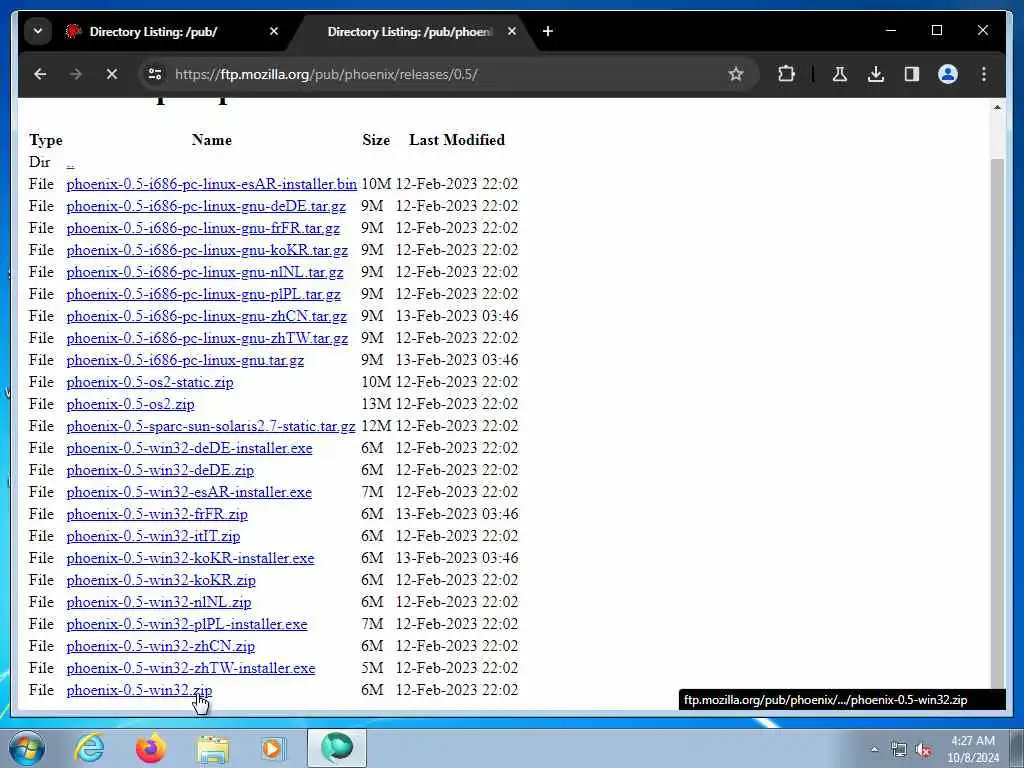Open phoenix-0.5-i686-pc-linux-gnu-koKR.tar.gz link
This screenshot has width=1024, height=768.
(207, 250)
